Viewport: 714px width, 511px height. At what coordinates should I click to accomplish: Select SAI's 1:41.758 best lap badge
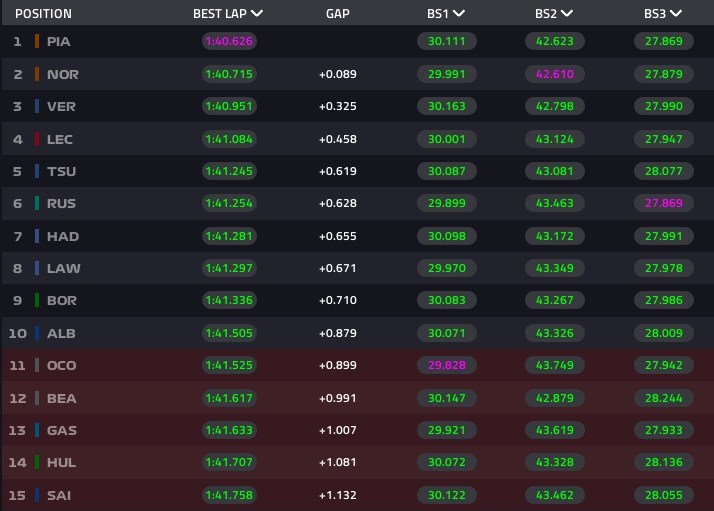point(229,495)
